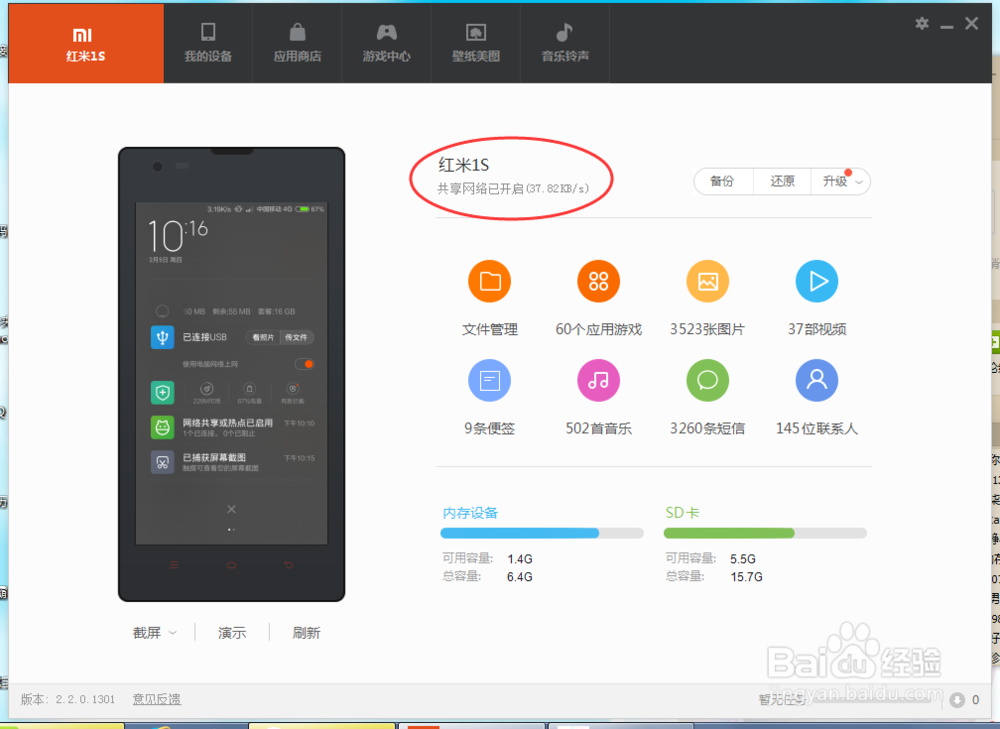Screen dimensions: 1000x729
Task: Close the phone assistant window
Action: click(971, 24)
